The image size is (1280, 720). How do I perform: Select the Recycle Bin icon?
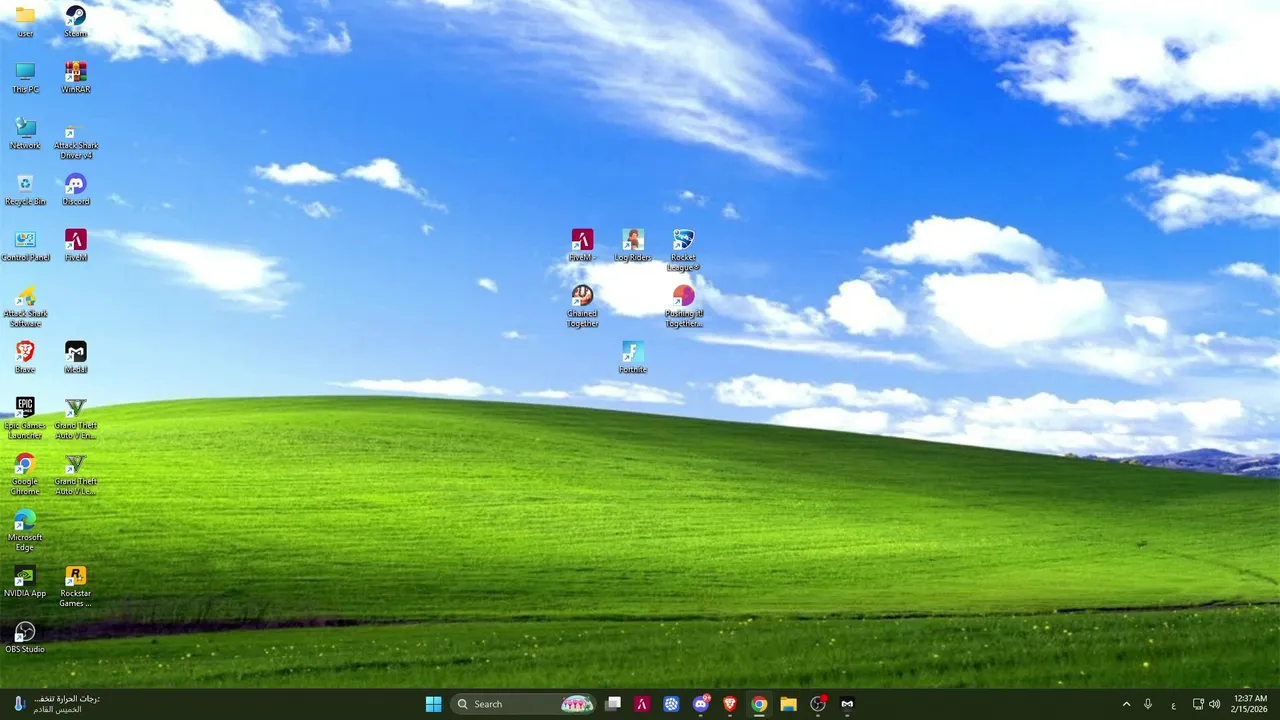(x=25, y=189)
